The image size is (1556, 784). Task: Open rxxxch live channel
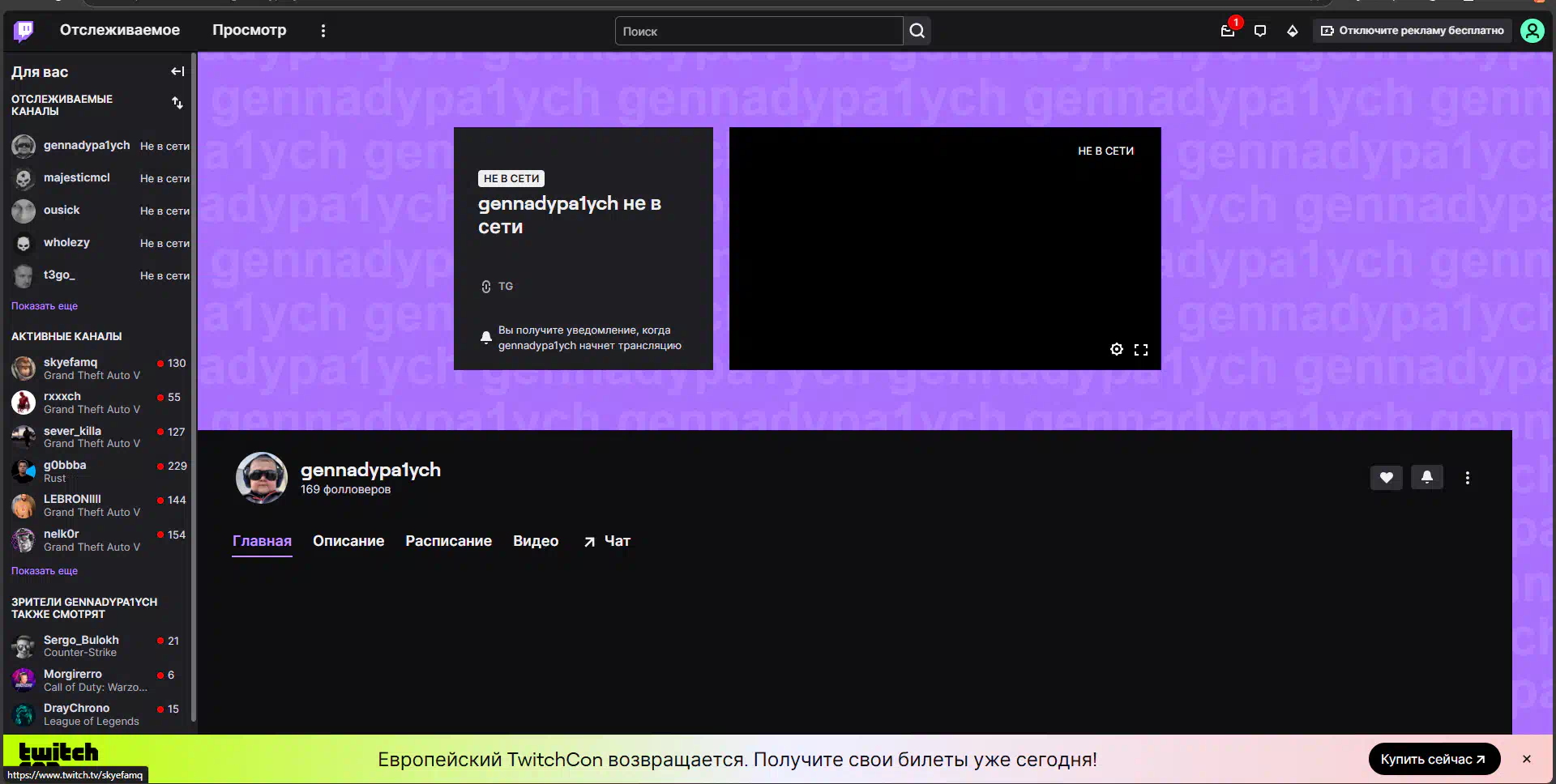coord(100,403)
